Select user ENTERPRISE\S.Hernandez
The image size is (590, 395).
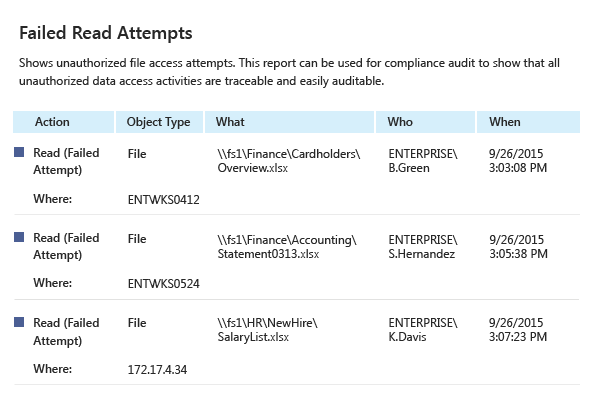[423, 246]
